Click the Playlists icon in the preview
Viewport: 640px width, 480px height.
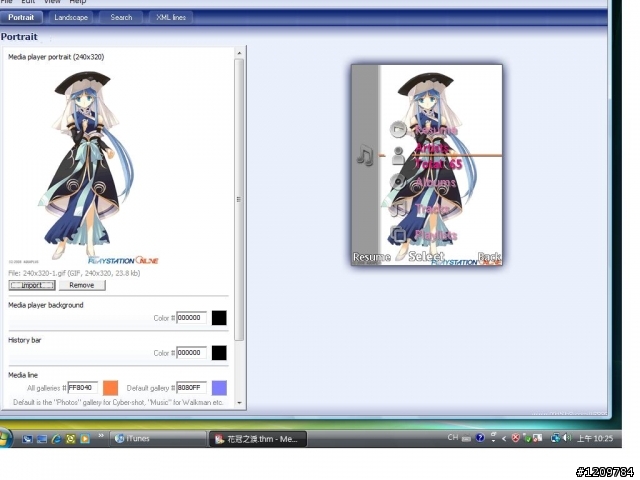point(398,234)
